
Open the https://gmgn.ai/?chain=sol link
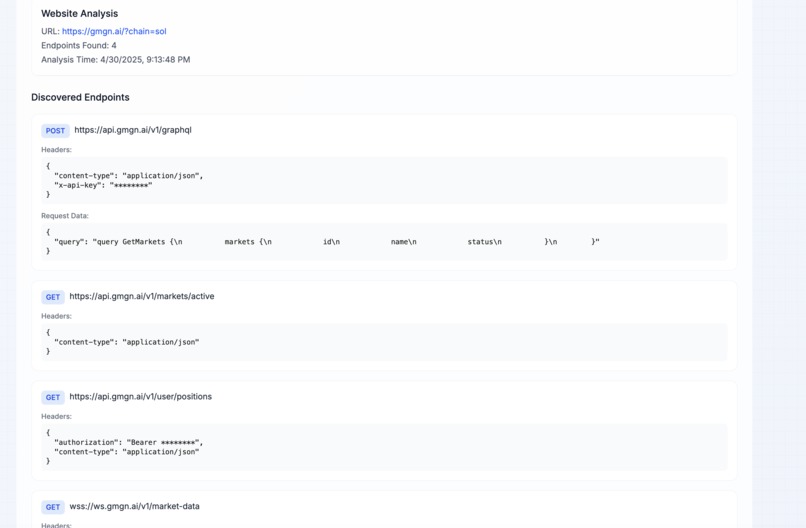click(x=114, y=31)
